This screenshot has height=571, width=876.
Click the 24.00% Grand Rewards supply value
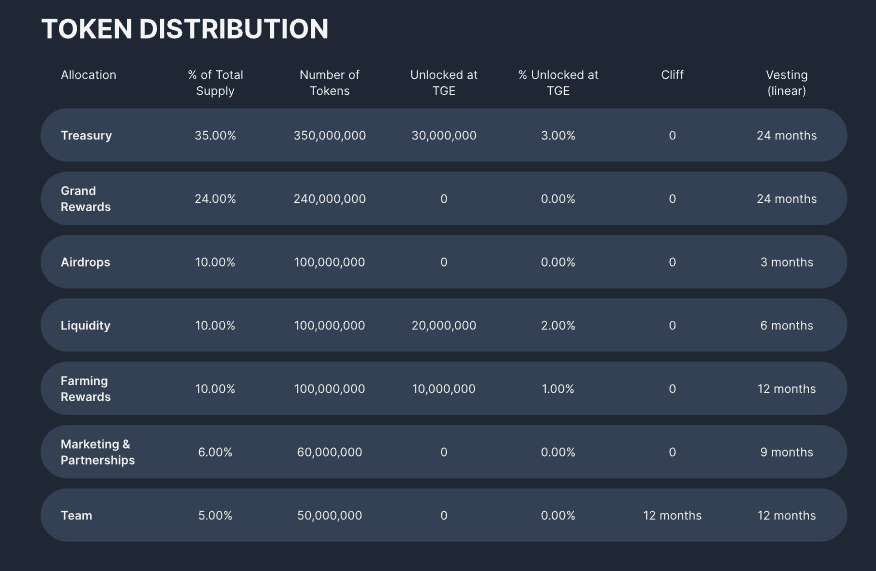[215, 199]
